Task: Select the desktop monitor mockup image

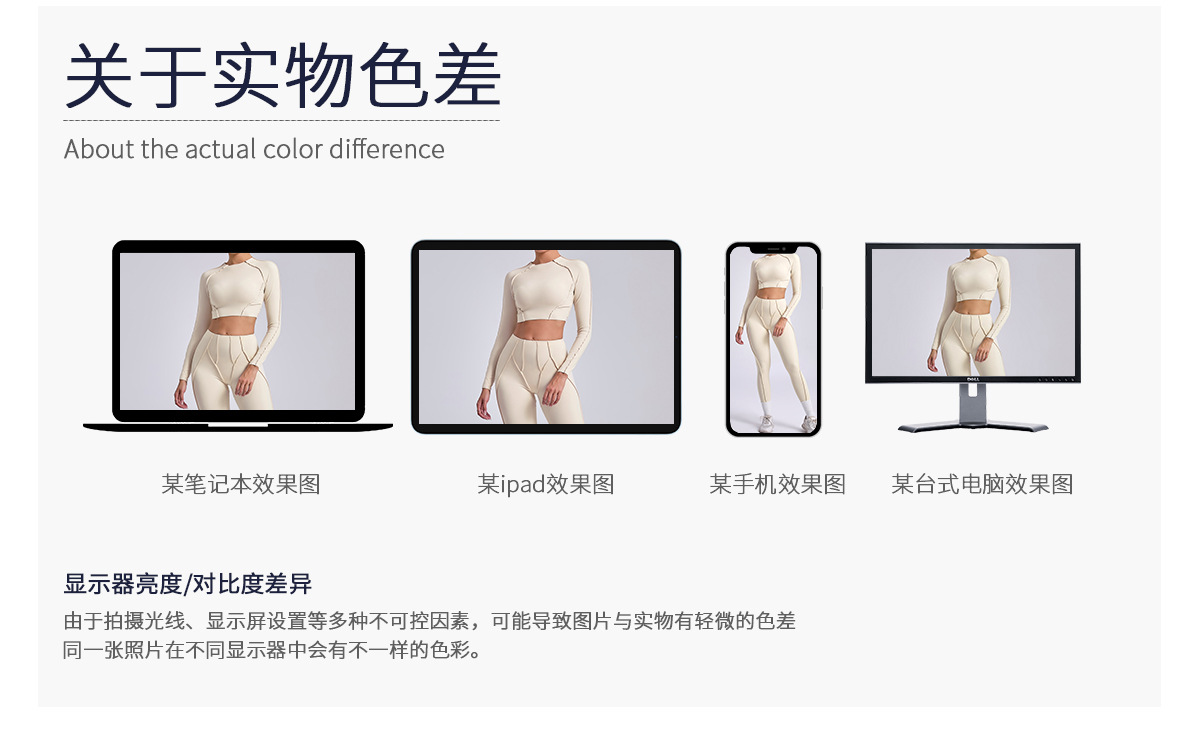Action: [x=973, y=337]
